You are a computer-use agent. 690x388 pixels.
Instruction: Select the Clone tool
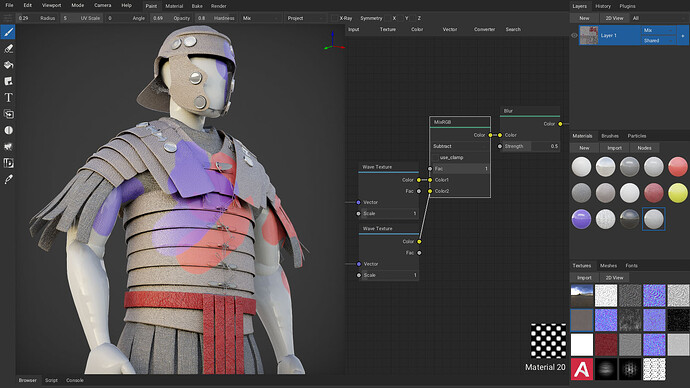coord(8,114)
